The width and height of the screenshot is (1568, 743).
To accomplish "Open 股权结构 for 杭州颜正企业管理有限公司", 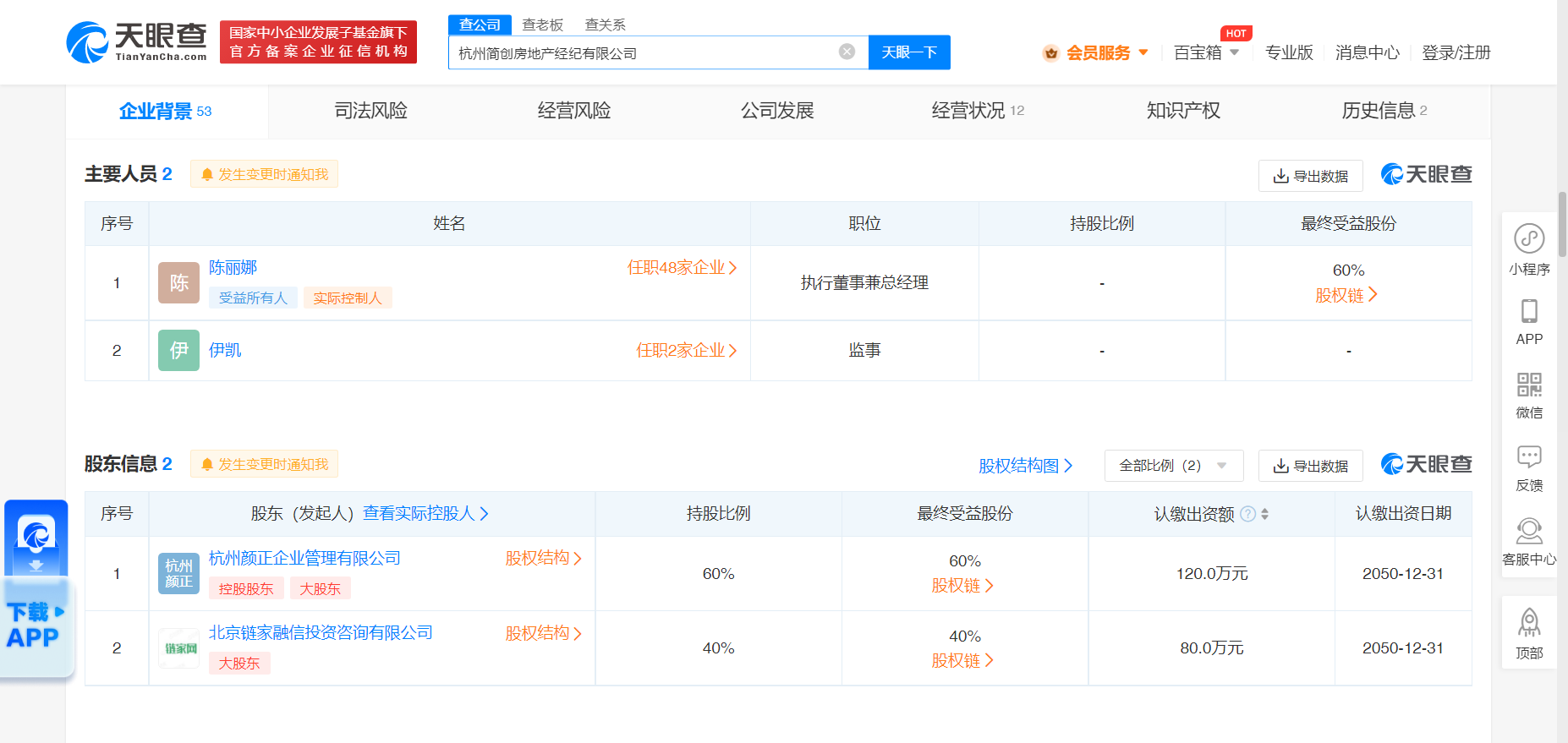I will tap(543, 558).
